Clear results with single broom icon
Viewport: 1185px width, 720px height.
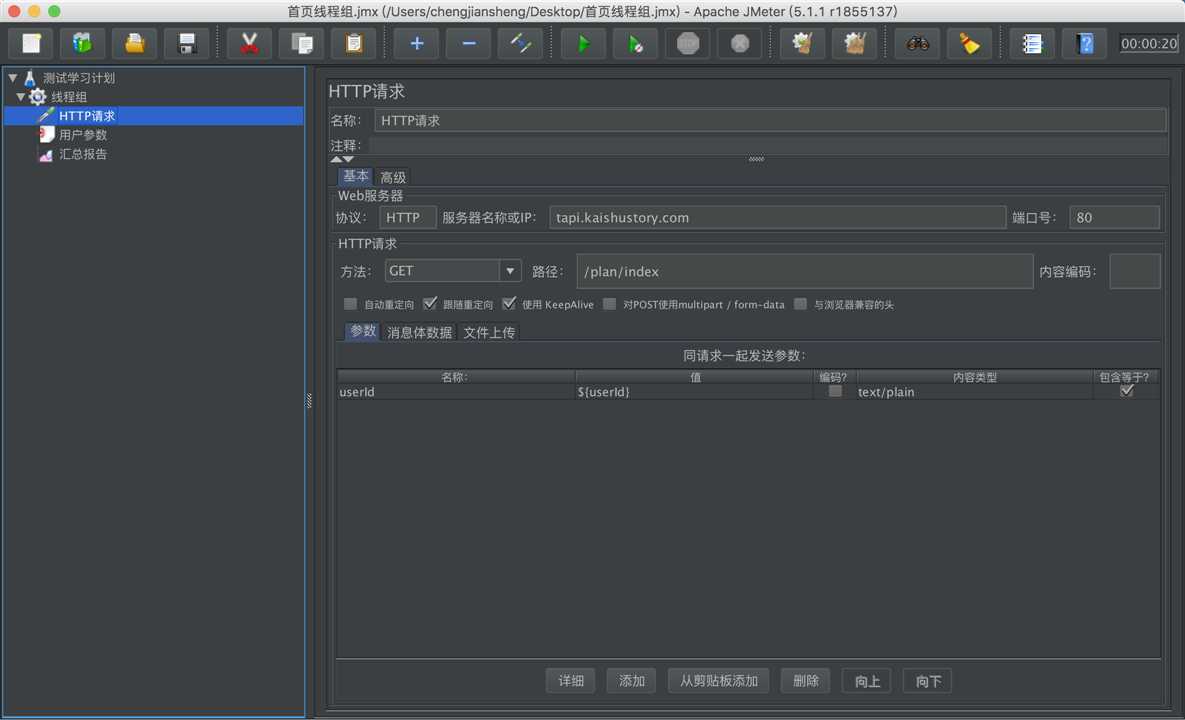pos(803,43)
